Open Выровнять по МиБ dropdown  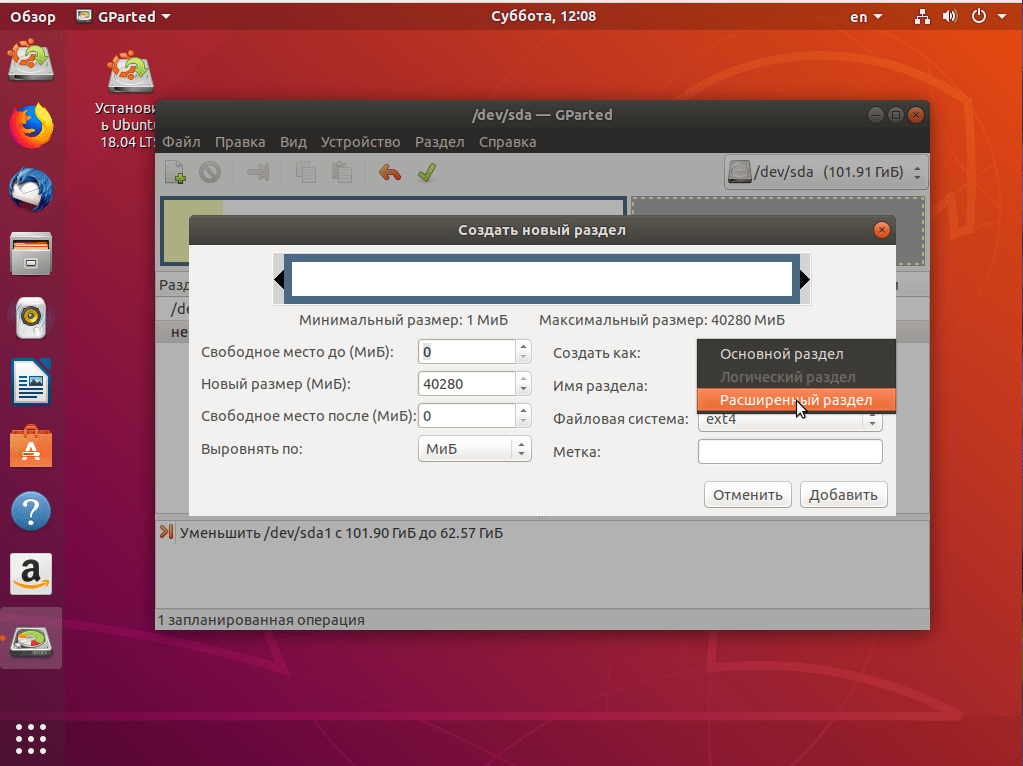click(x=474, y=449)
